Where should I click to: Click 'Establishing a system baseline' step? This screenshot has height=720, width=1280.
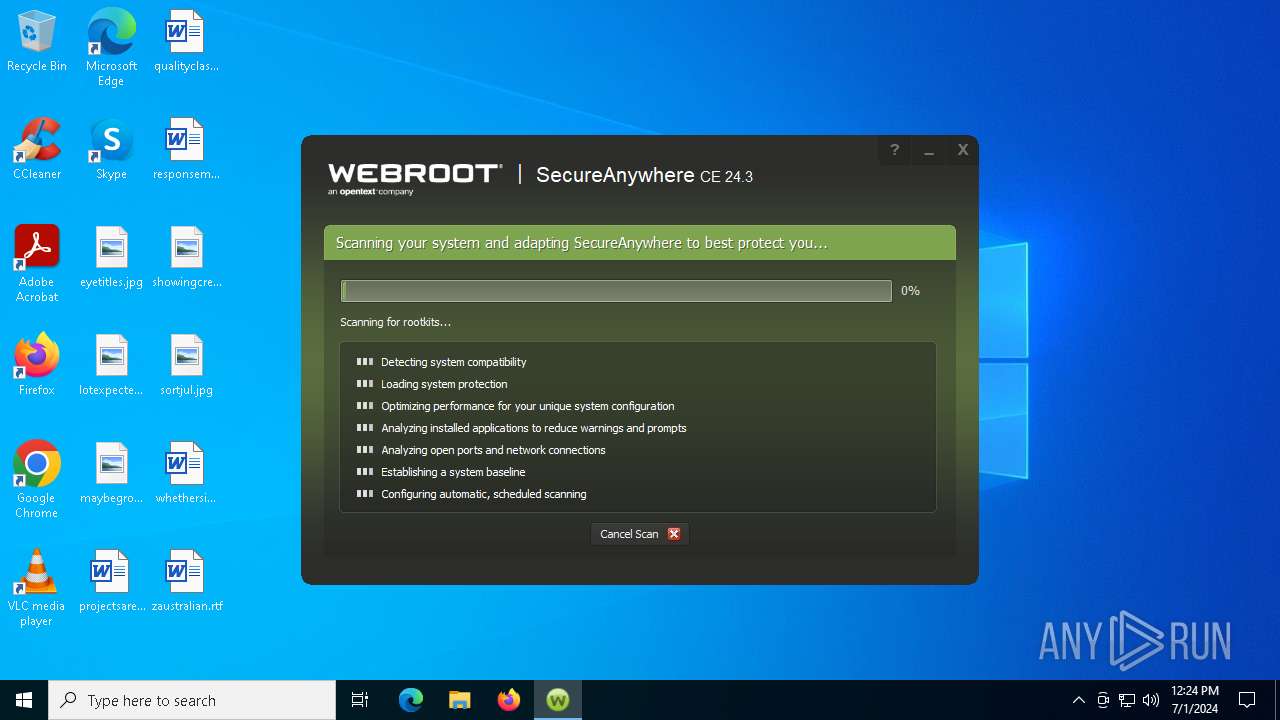pyautogui.click(x=453, y=472)
